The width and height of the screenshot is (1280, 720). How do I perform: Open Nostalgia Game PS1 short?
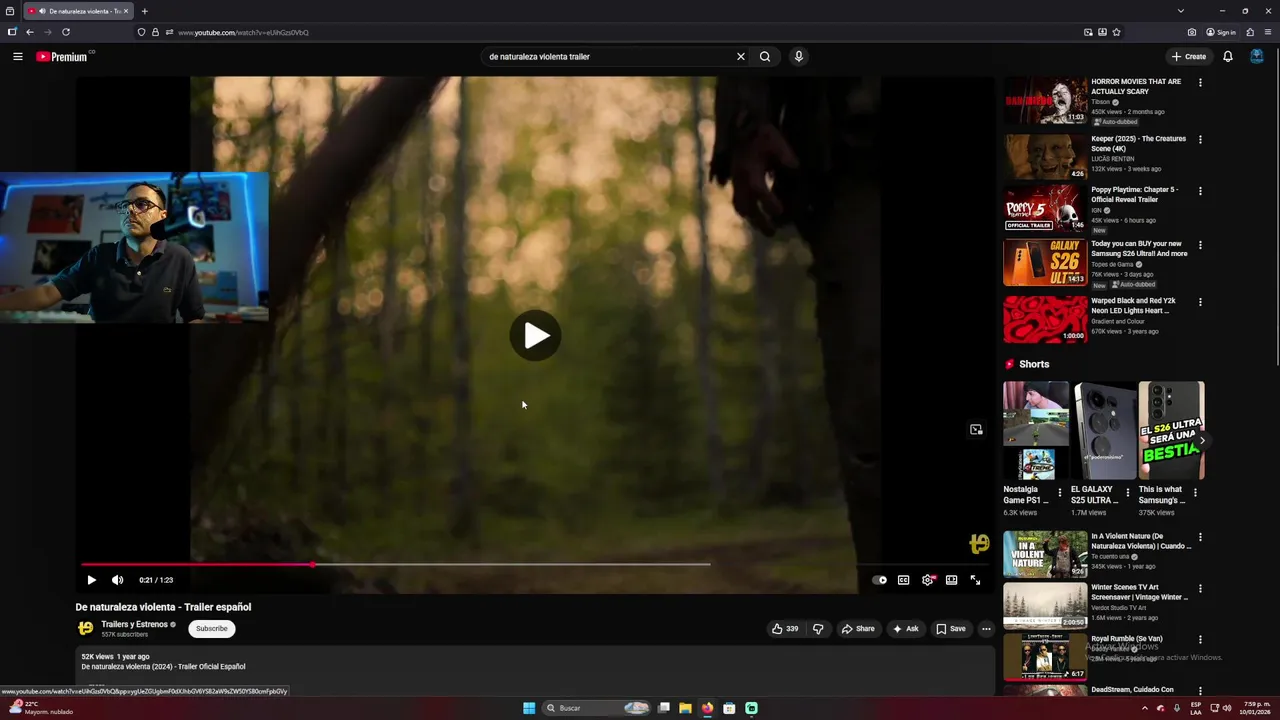click(1036, 430)
